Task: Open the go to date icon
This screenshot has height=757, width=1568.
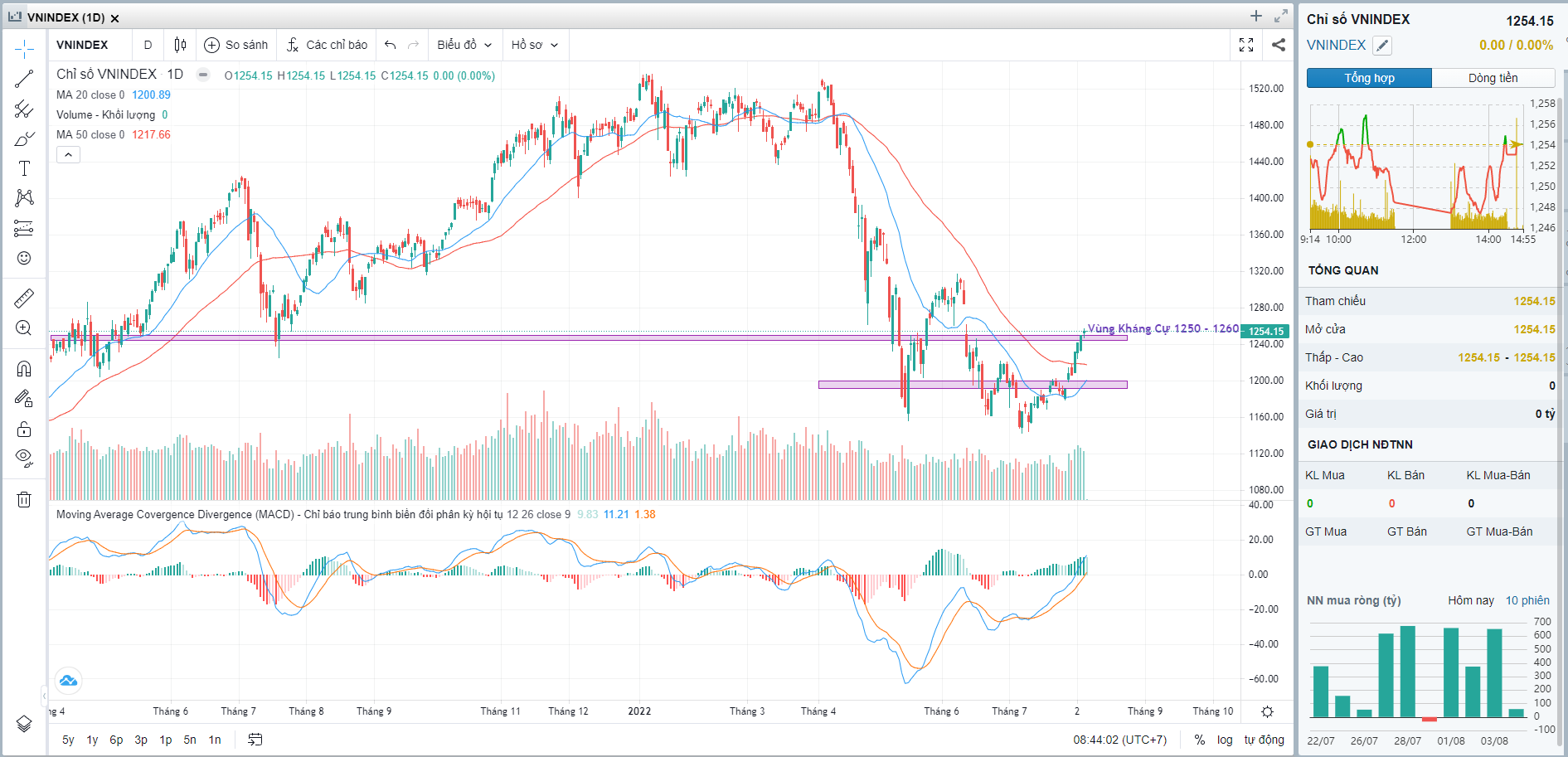Action: pyautogui.click(x=255, y=740)
